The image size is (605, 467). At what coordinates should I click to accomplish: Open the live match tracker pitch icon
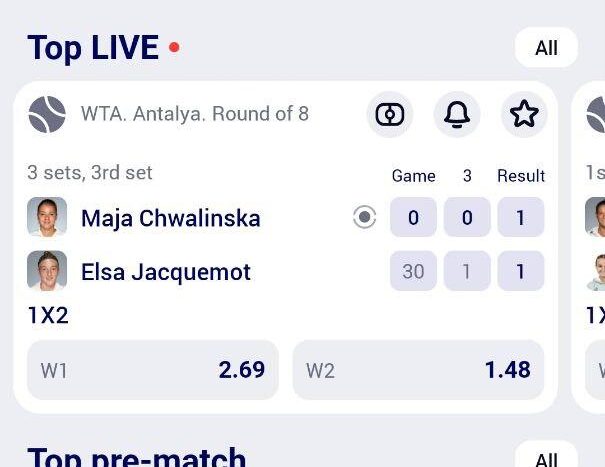[x=390, y=114]
